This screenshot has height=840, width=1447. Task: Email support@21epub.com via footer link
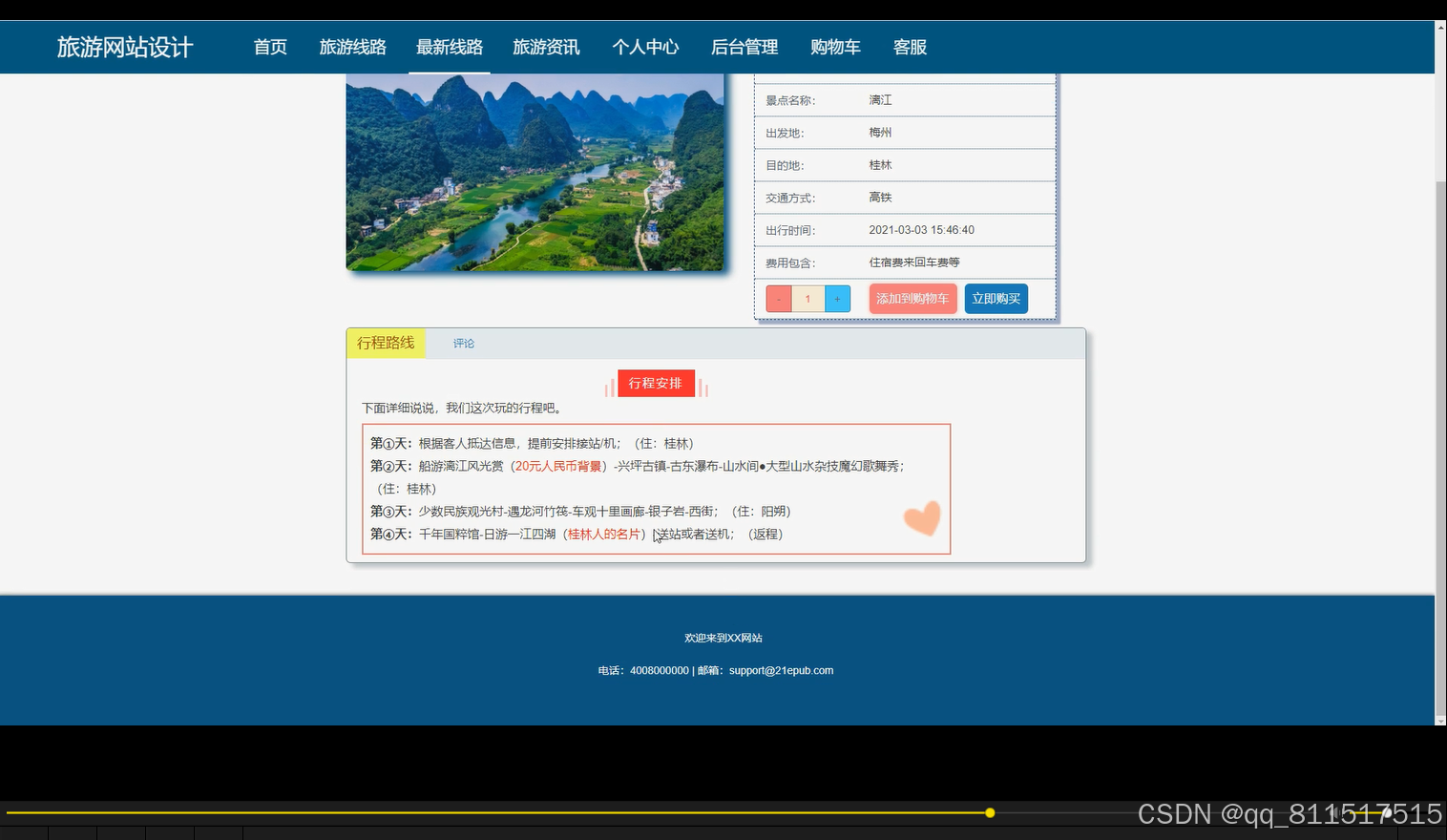(781, 670)
